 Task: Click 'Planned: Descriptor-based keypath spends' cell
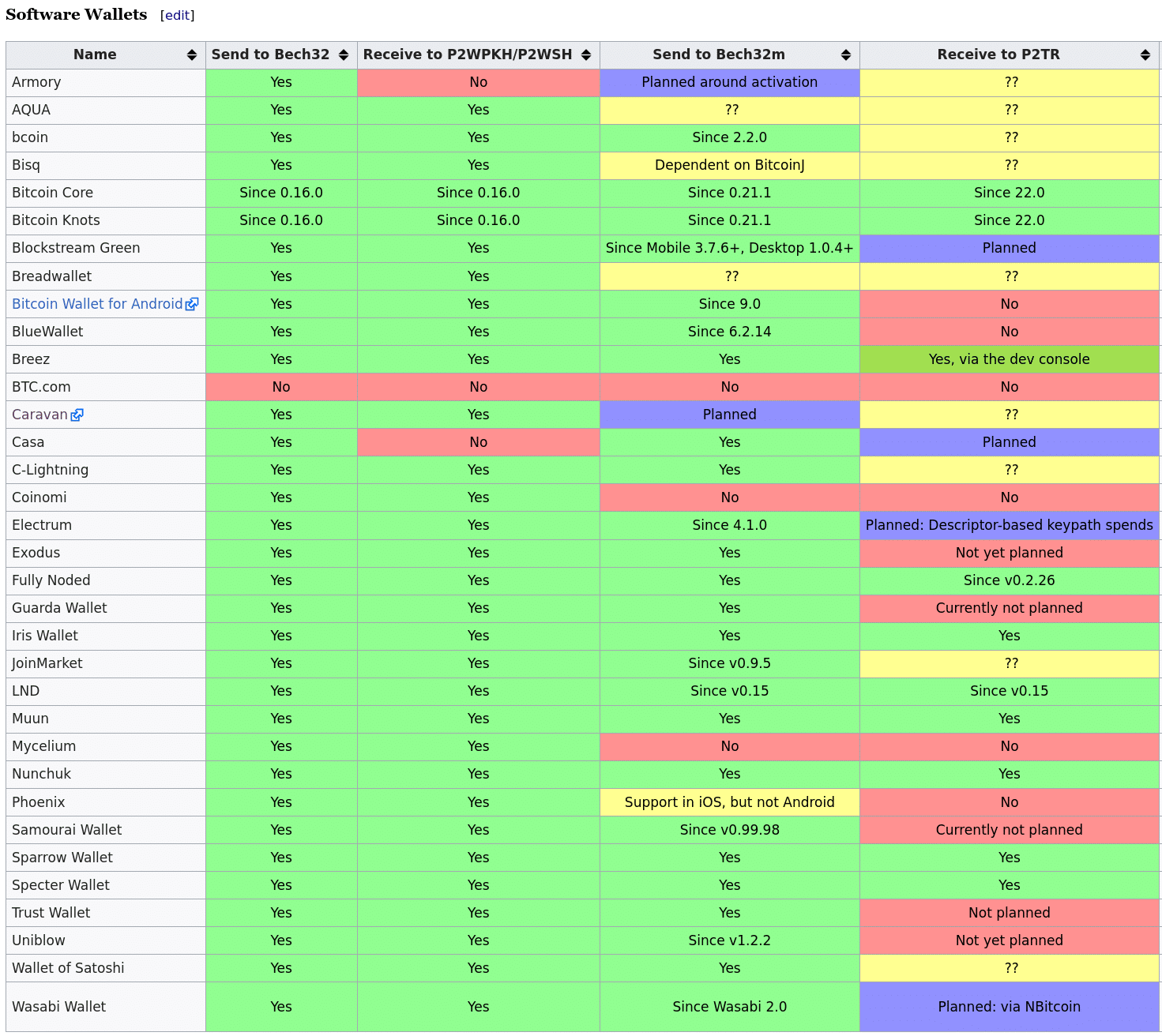click(1010, 525)
